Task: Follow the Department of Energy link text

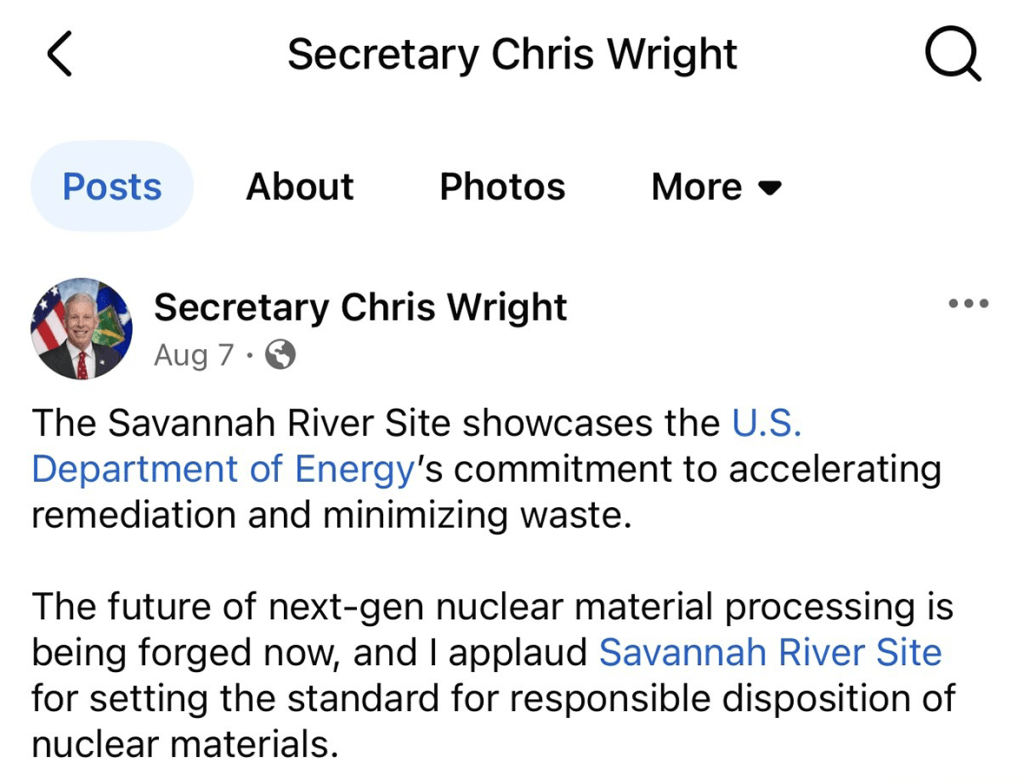Action: tap(223, 469)
